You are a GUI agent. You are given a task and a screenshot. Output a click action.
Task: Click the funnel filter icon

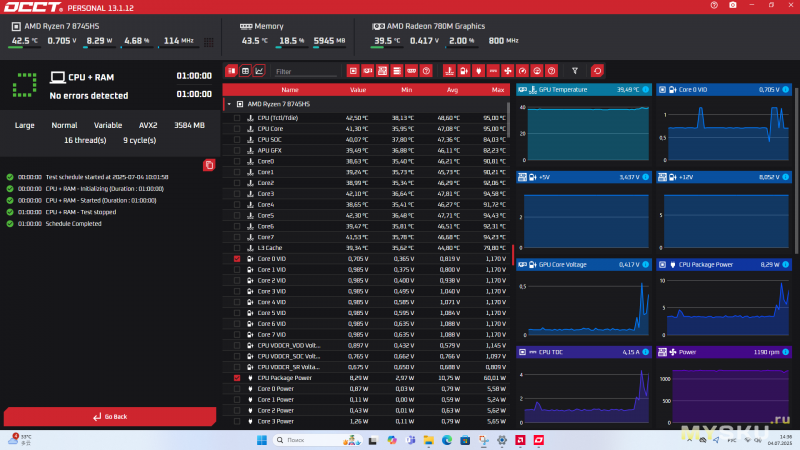[575, 71]
